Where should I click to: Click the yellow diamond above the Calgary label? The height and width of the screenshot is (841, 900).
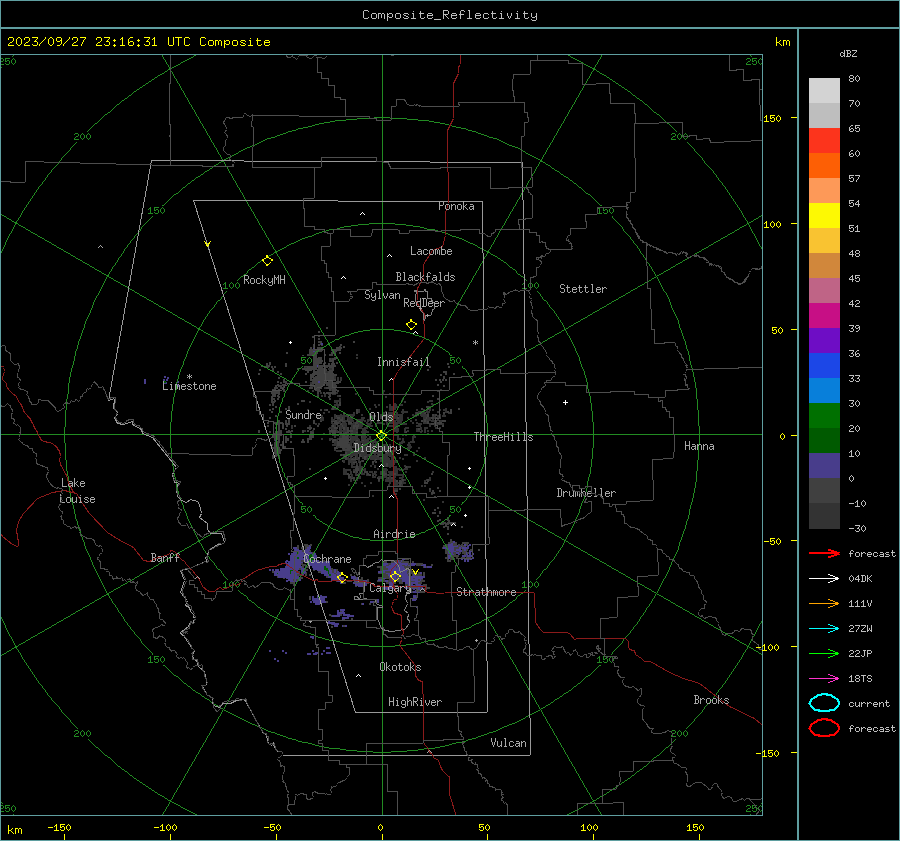pyautogui.click(x=395, y=576)
